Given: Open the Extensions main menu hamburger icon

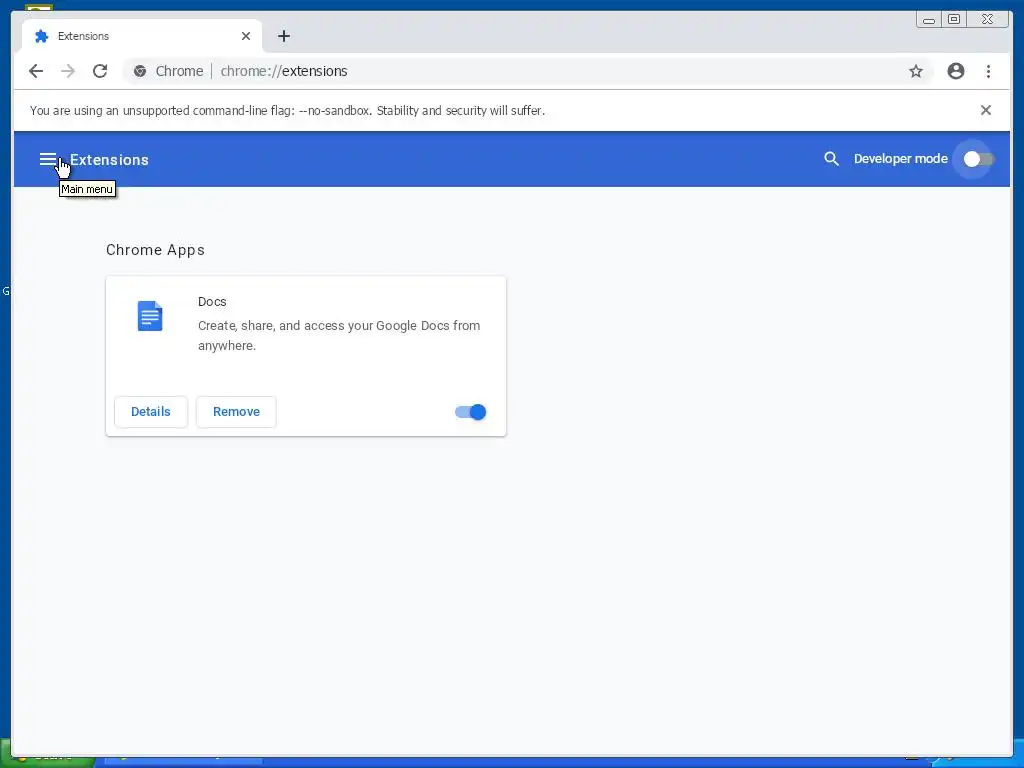Looking at the screenshot, I should coord(48,159).
